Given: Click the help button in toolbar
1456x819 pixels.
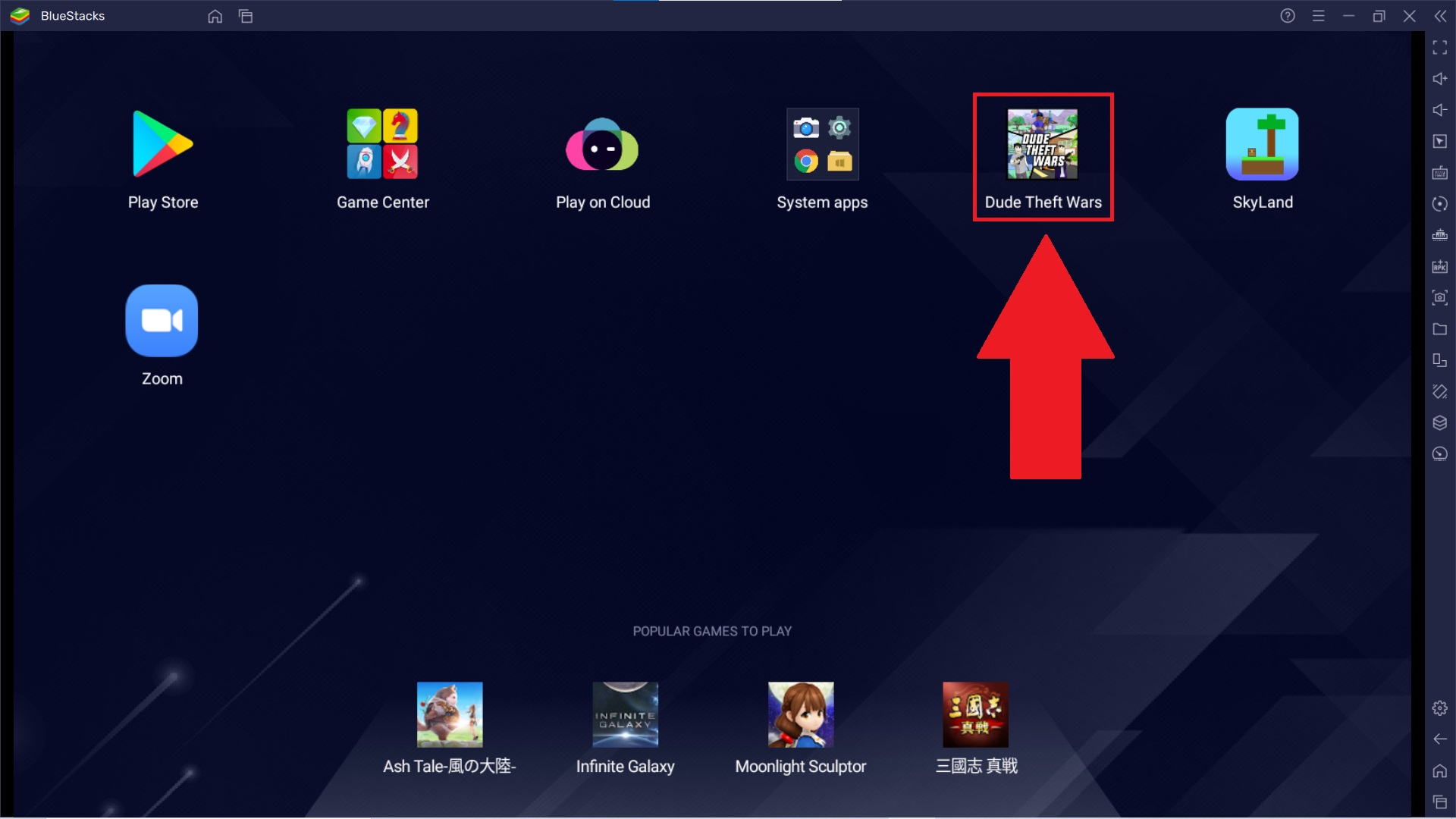Looking at the screenshot, I should coord(1288,16).
